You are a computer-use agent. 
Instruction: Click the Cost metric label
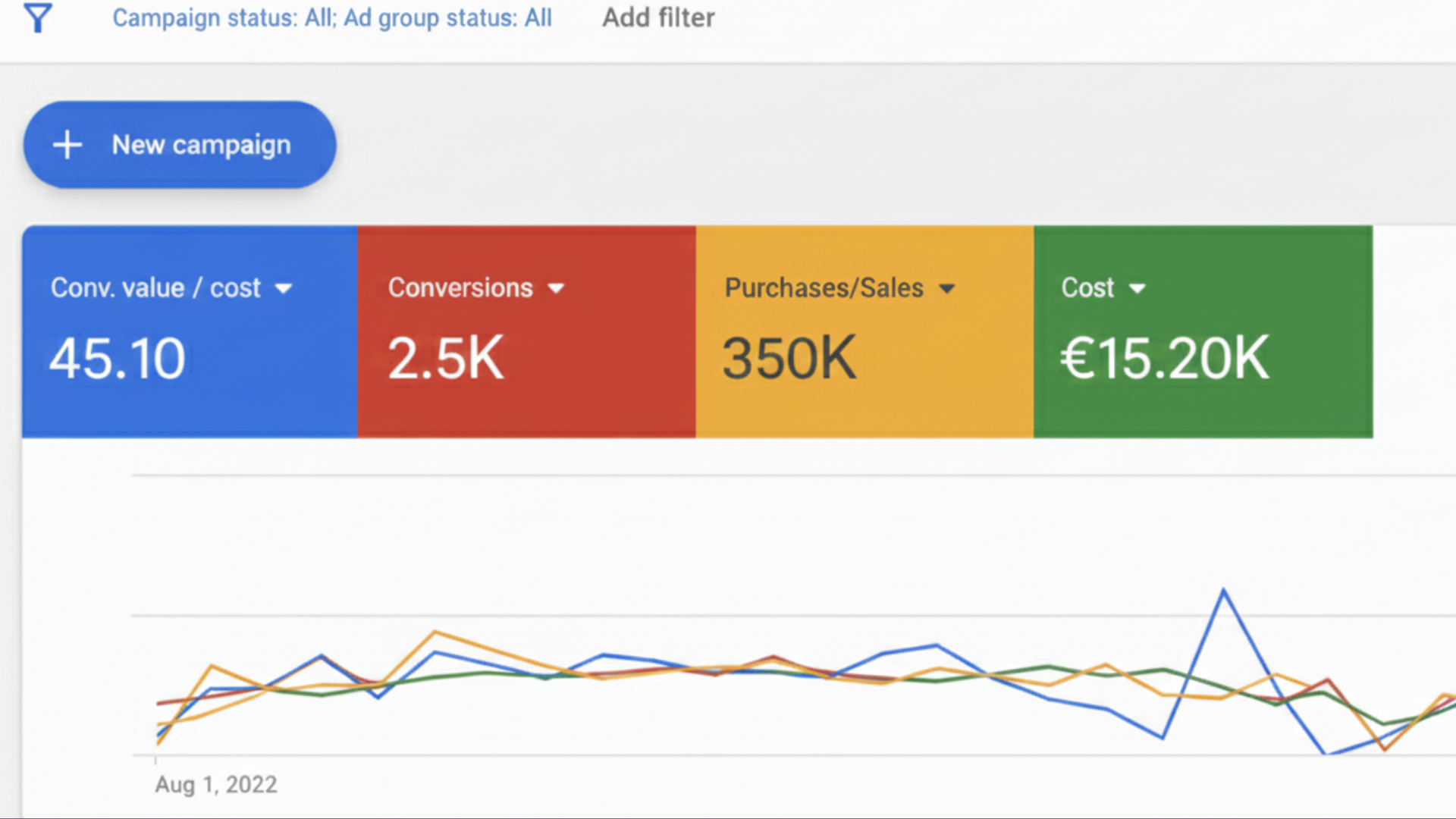tap(1087, 288)
